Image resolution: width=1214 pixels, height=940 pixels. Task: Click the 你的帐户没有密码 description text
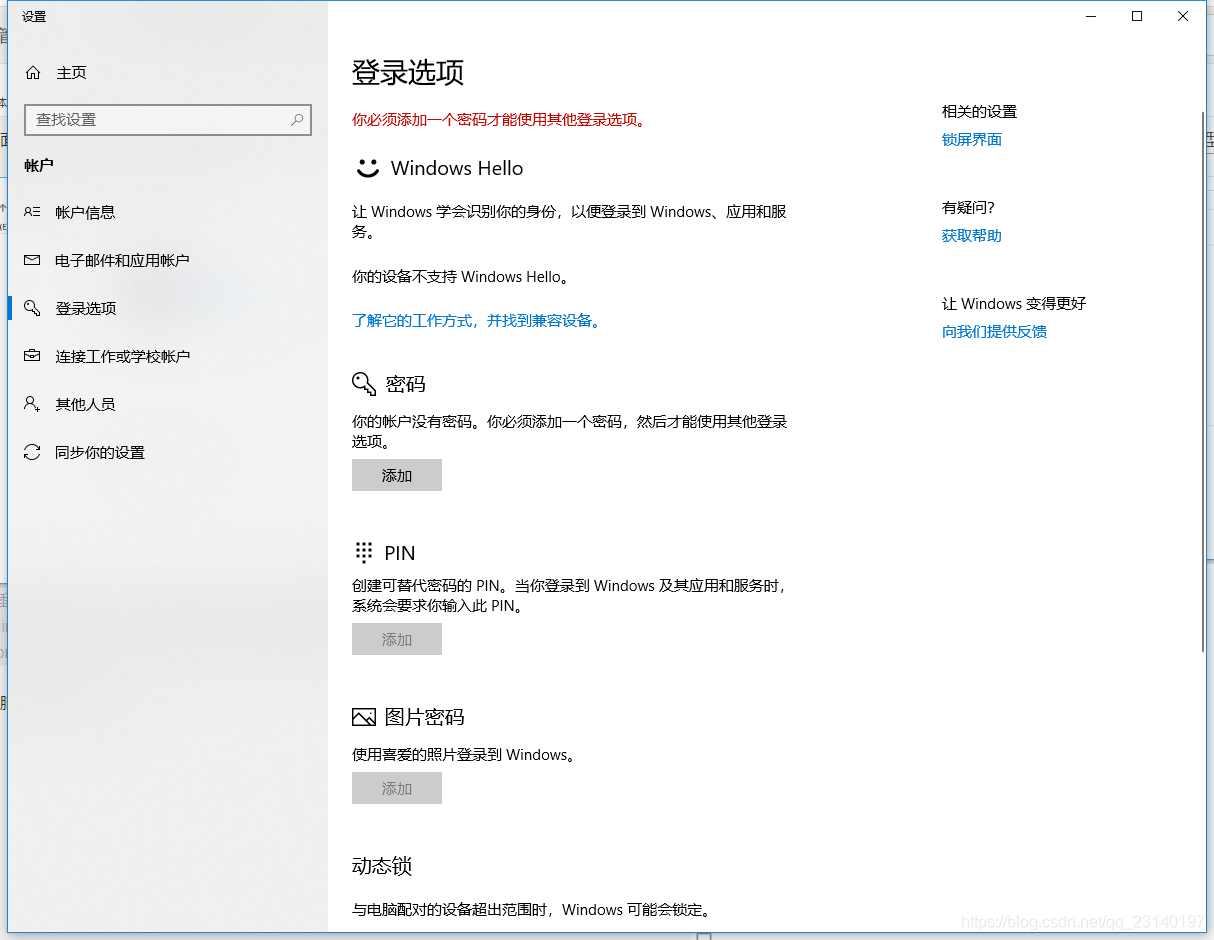coord(570,431)
